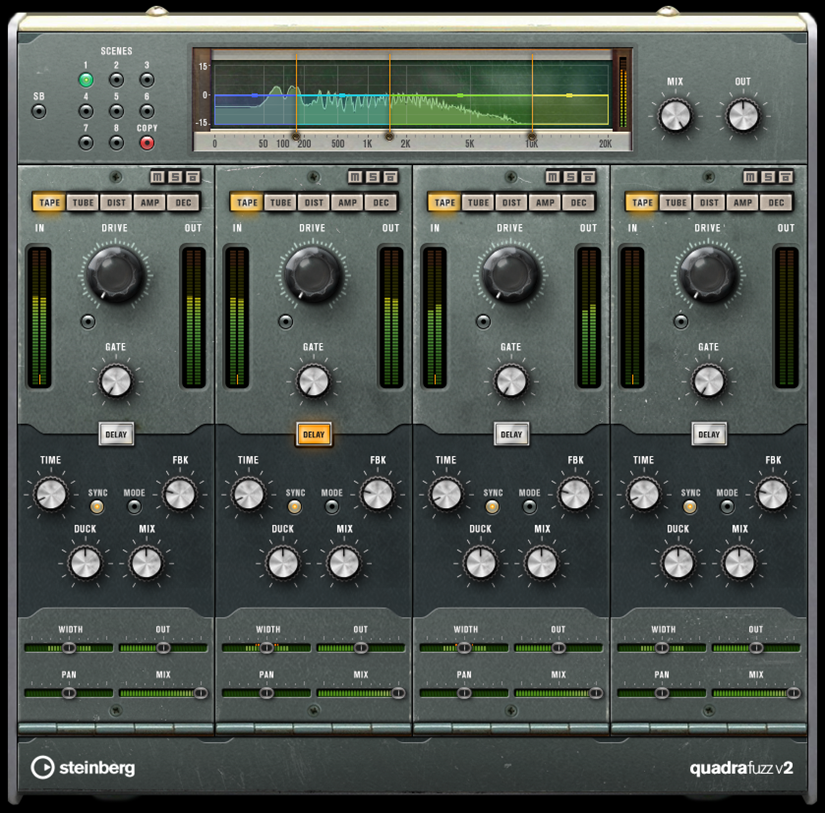Click the crossover handle between 1K and 2K
The height and width of the screenshot is (813, 825).
[389, 136]
